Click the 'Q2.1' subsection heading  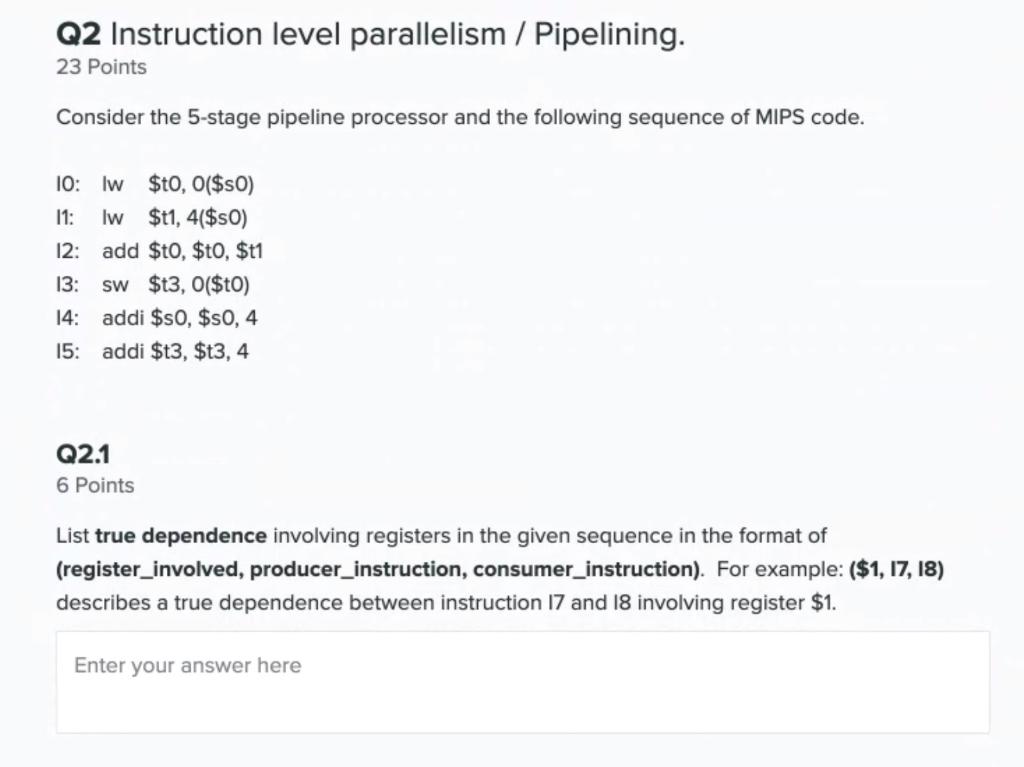click(84, 453)
